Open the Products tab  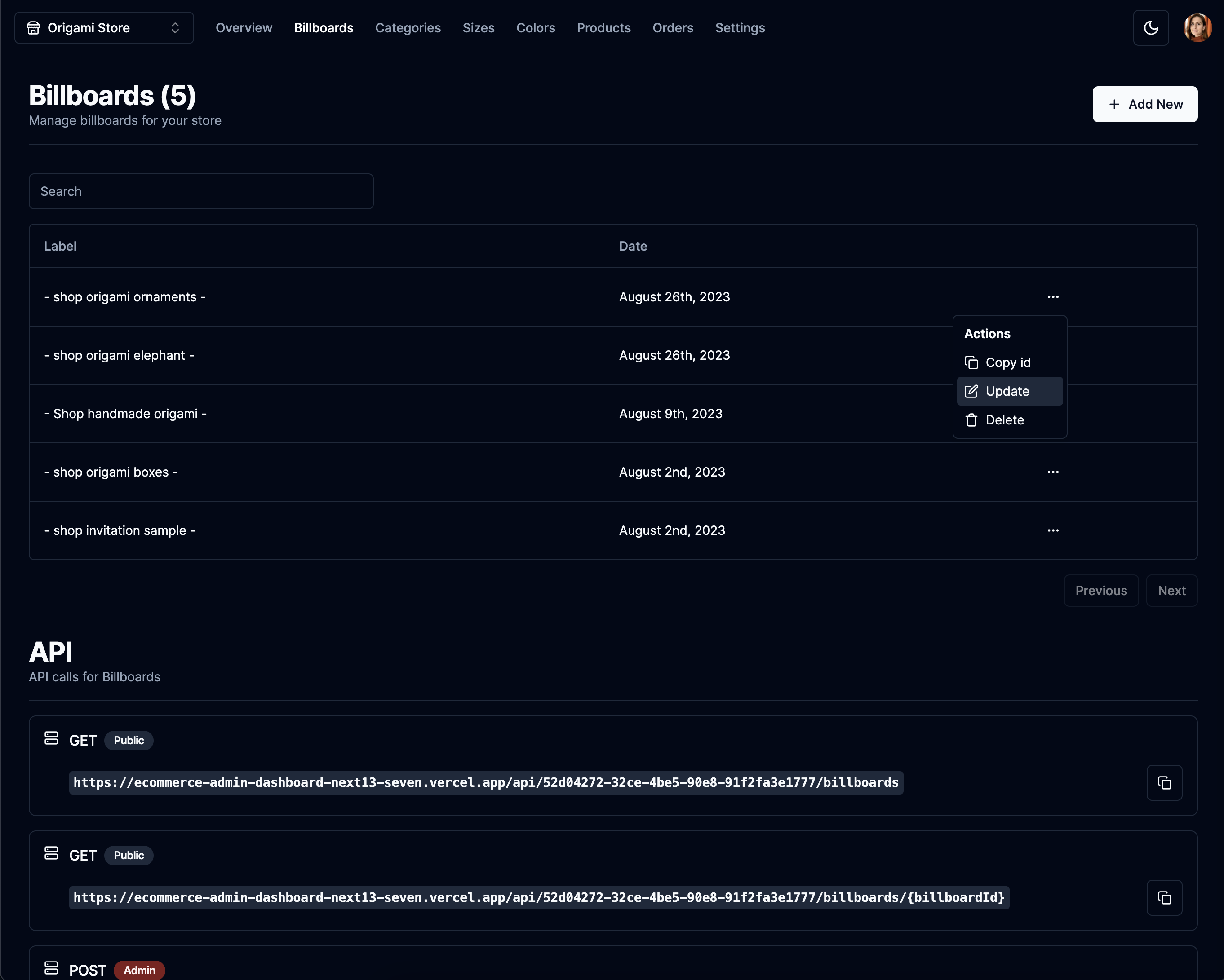(x=603, y=28)
